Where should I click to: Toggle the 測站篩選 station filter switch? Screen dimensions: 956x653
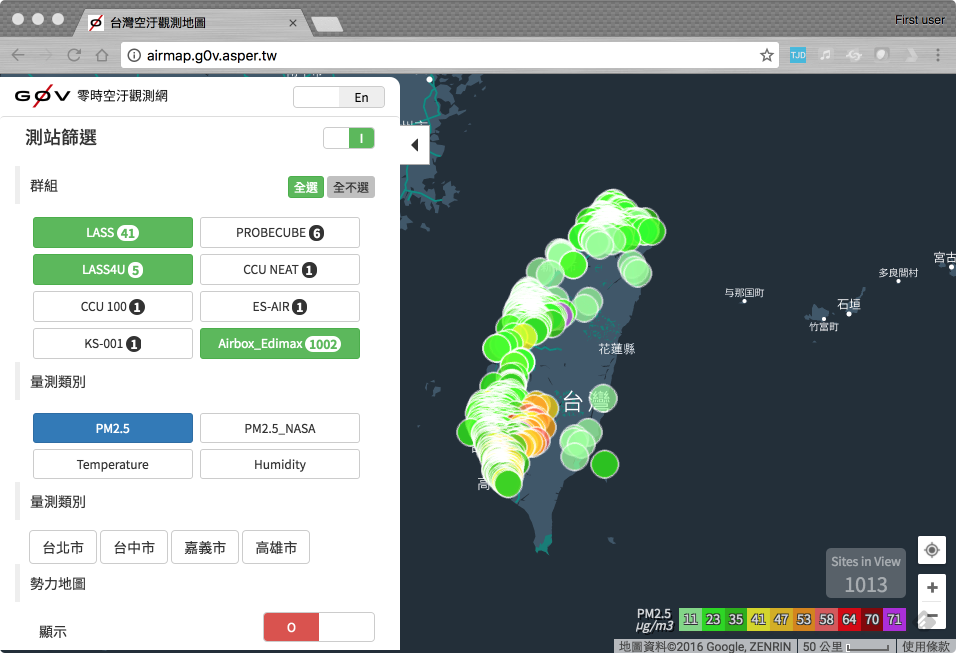[349, 138]
